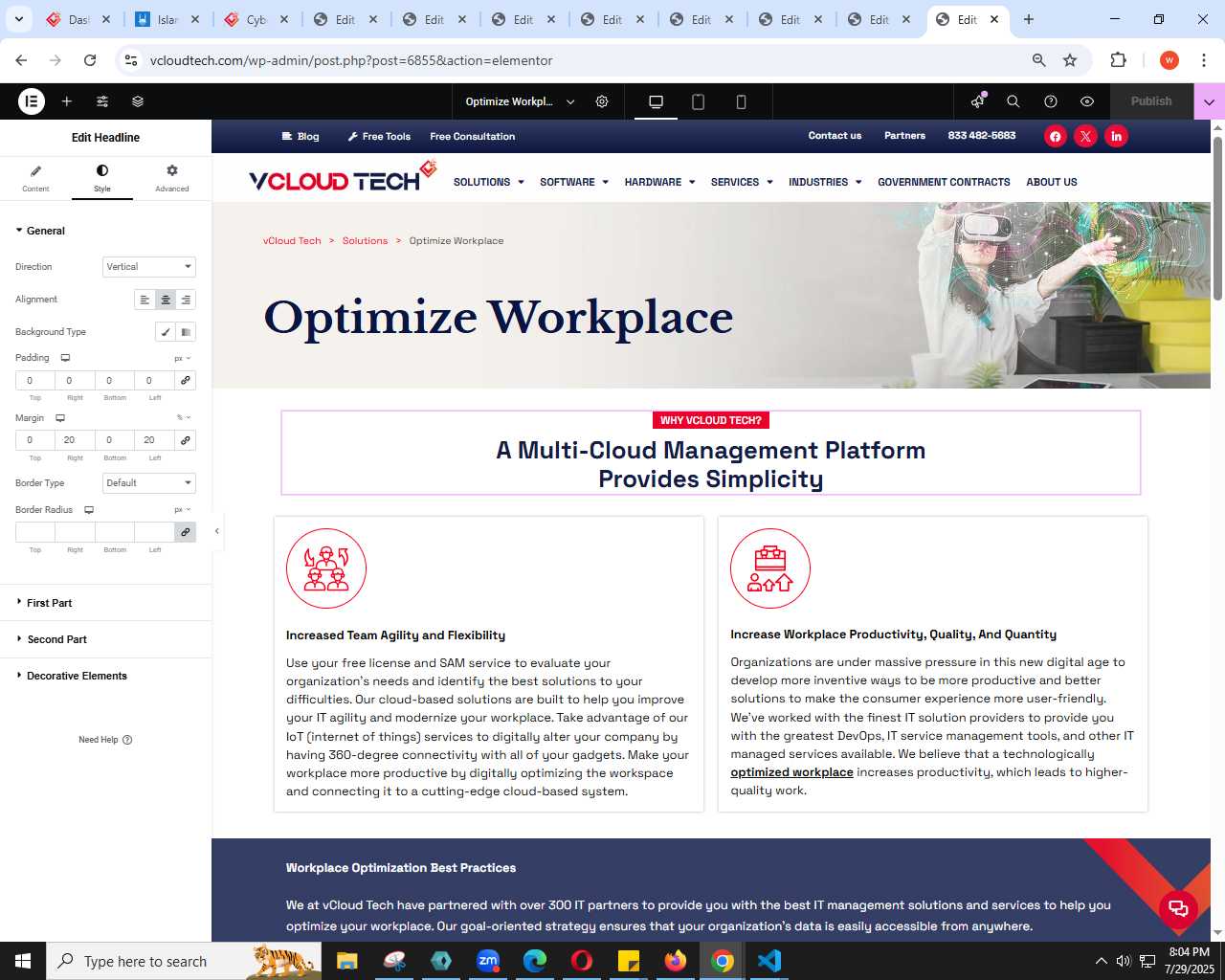Toggle Padding linked values
This screenshot has height=980, width=1225.
click(x=186, y=381)
